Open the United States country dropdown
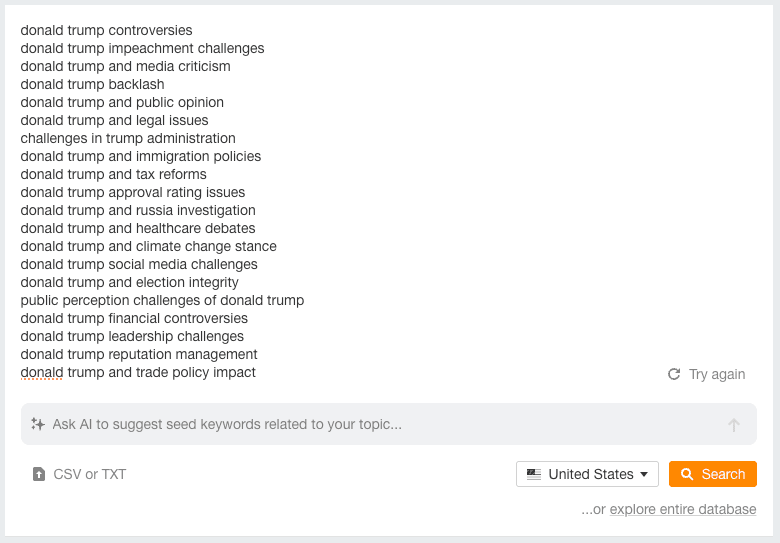780x543 pixels. click(587, 474)
